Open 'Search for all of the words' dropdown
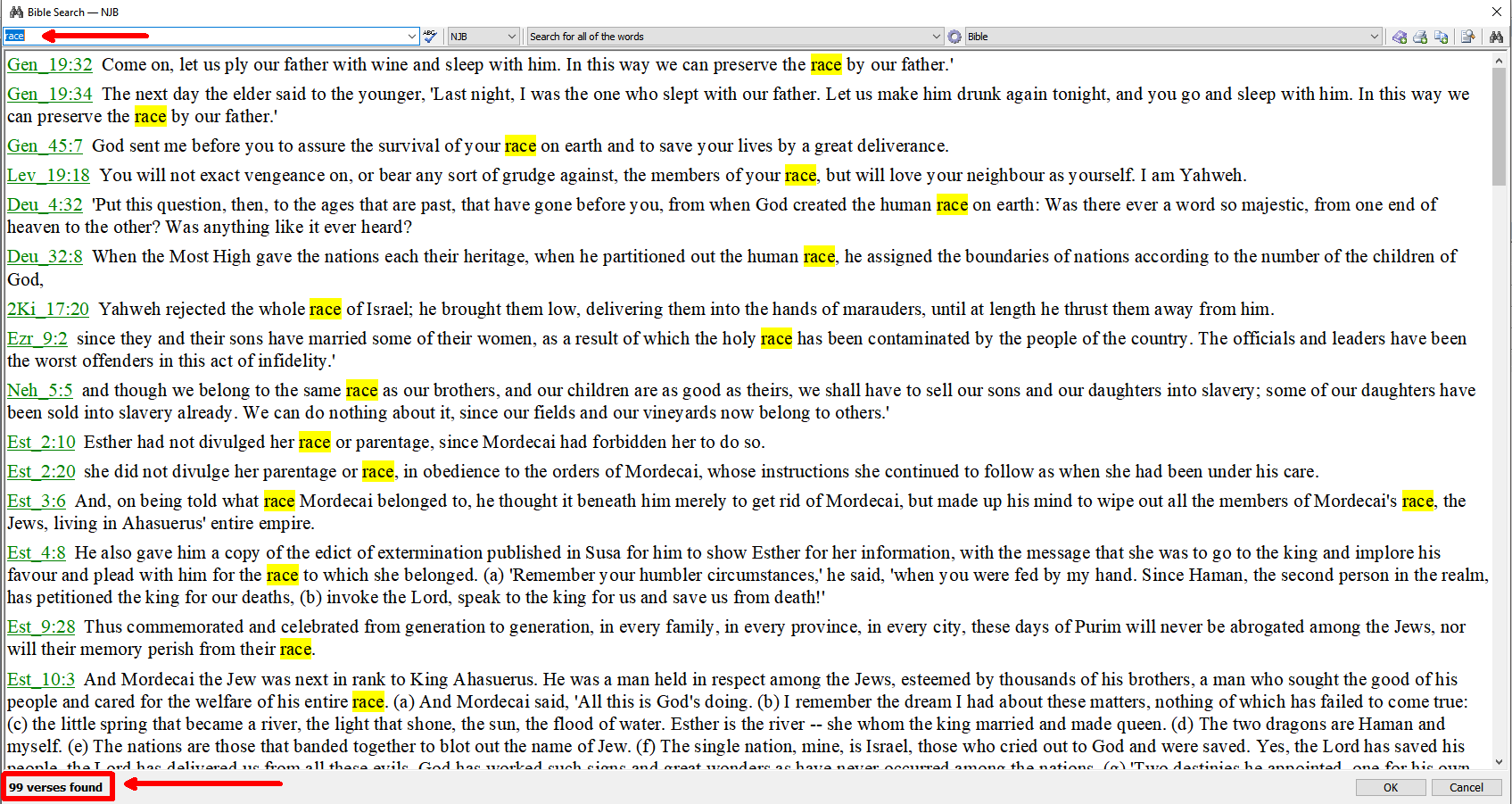The width and height of the screenshot is (1512, 804). [936, 37]
